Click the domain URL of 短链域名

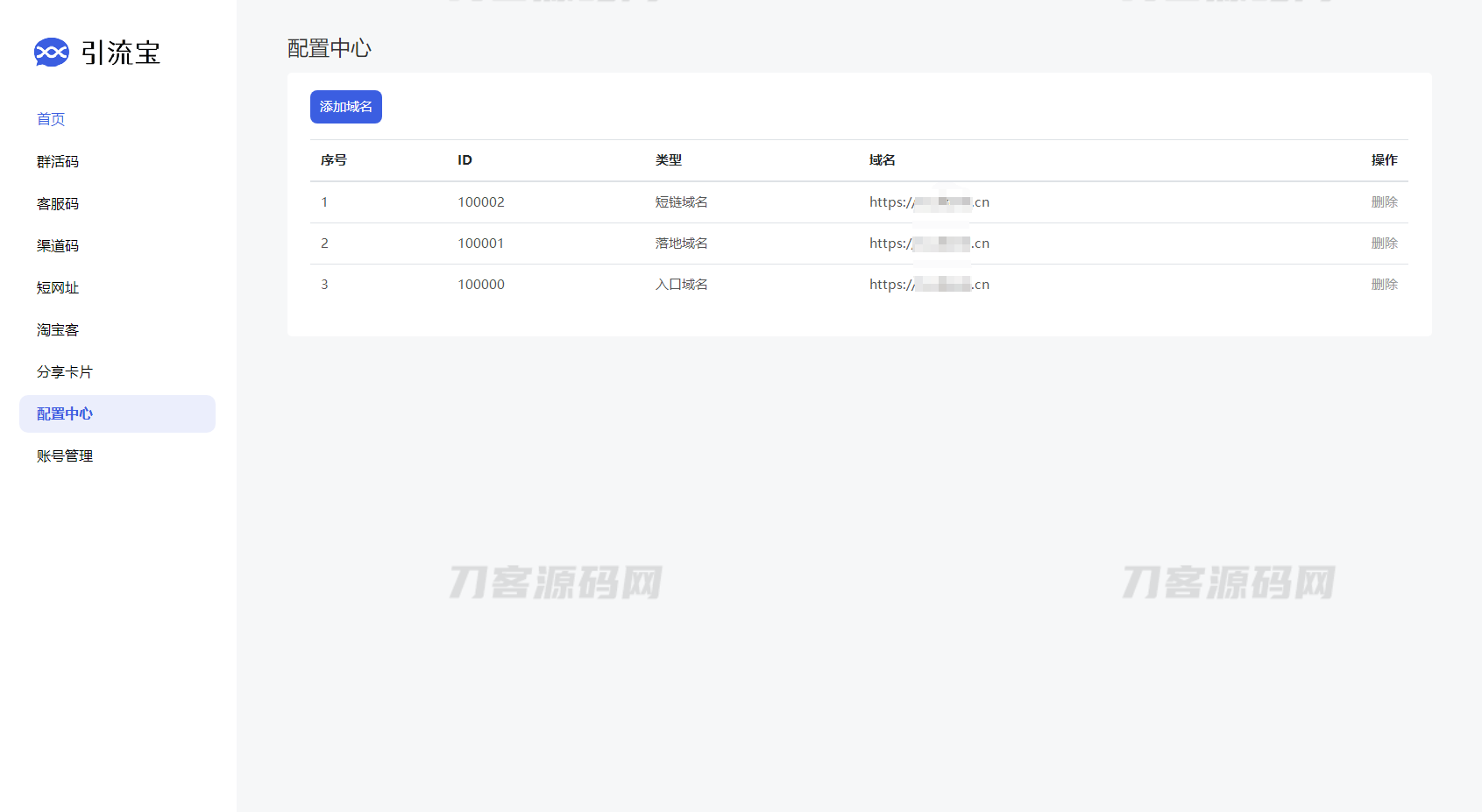929,202
